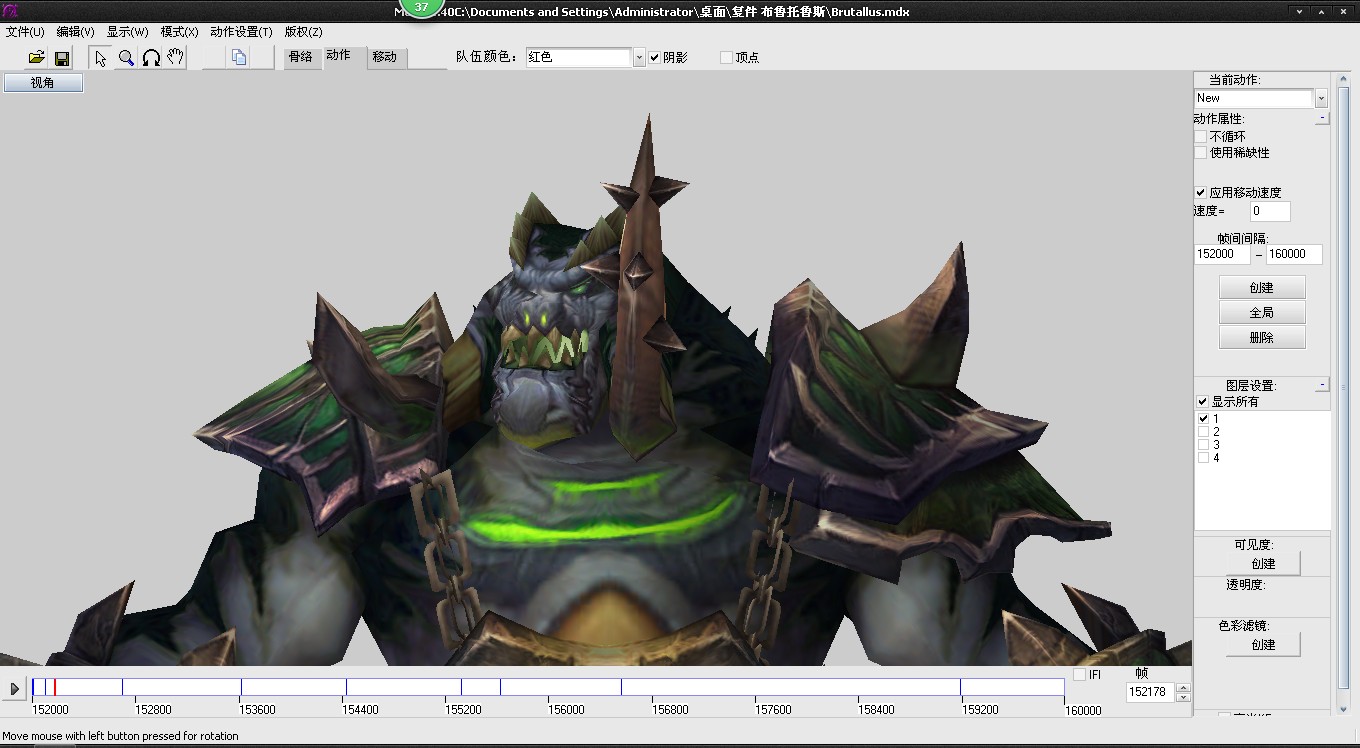Click the 透明度 transparency label

coord(1246,585)
